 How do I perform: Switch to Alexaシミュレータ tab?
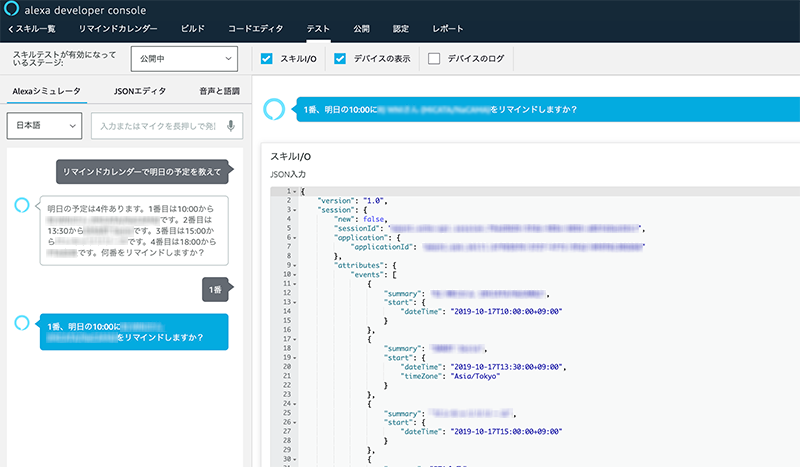46,91
